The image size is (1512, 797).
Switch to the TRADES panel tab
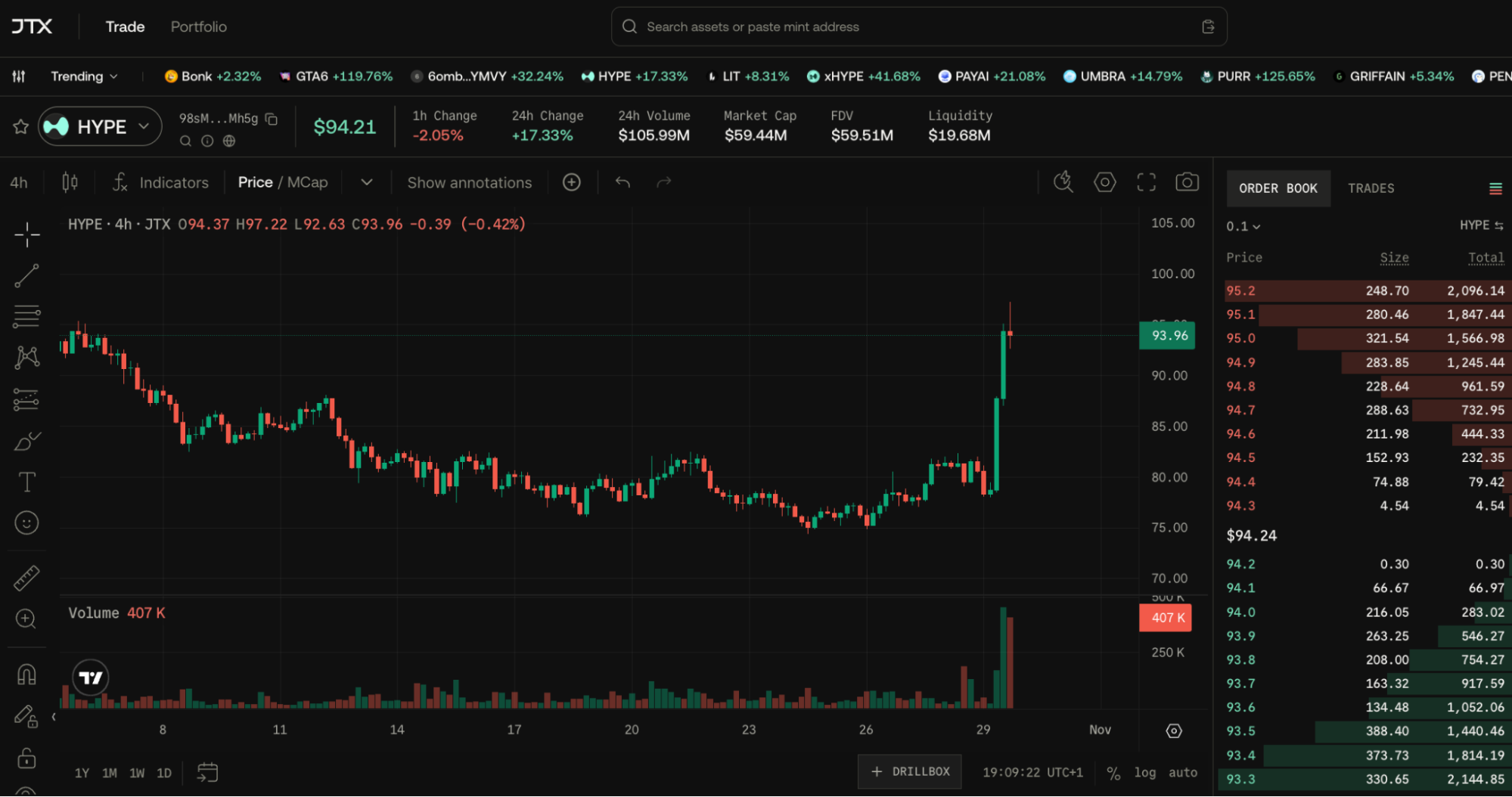pyautogui.click(x=1371, y=188)
